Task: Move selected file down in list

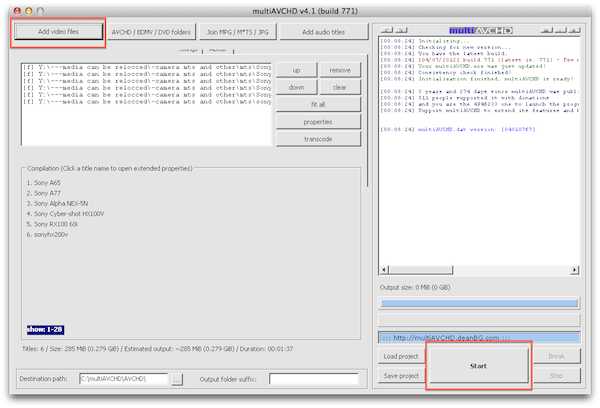Action: [x=296, y=87]
